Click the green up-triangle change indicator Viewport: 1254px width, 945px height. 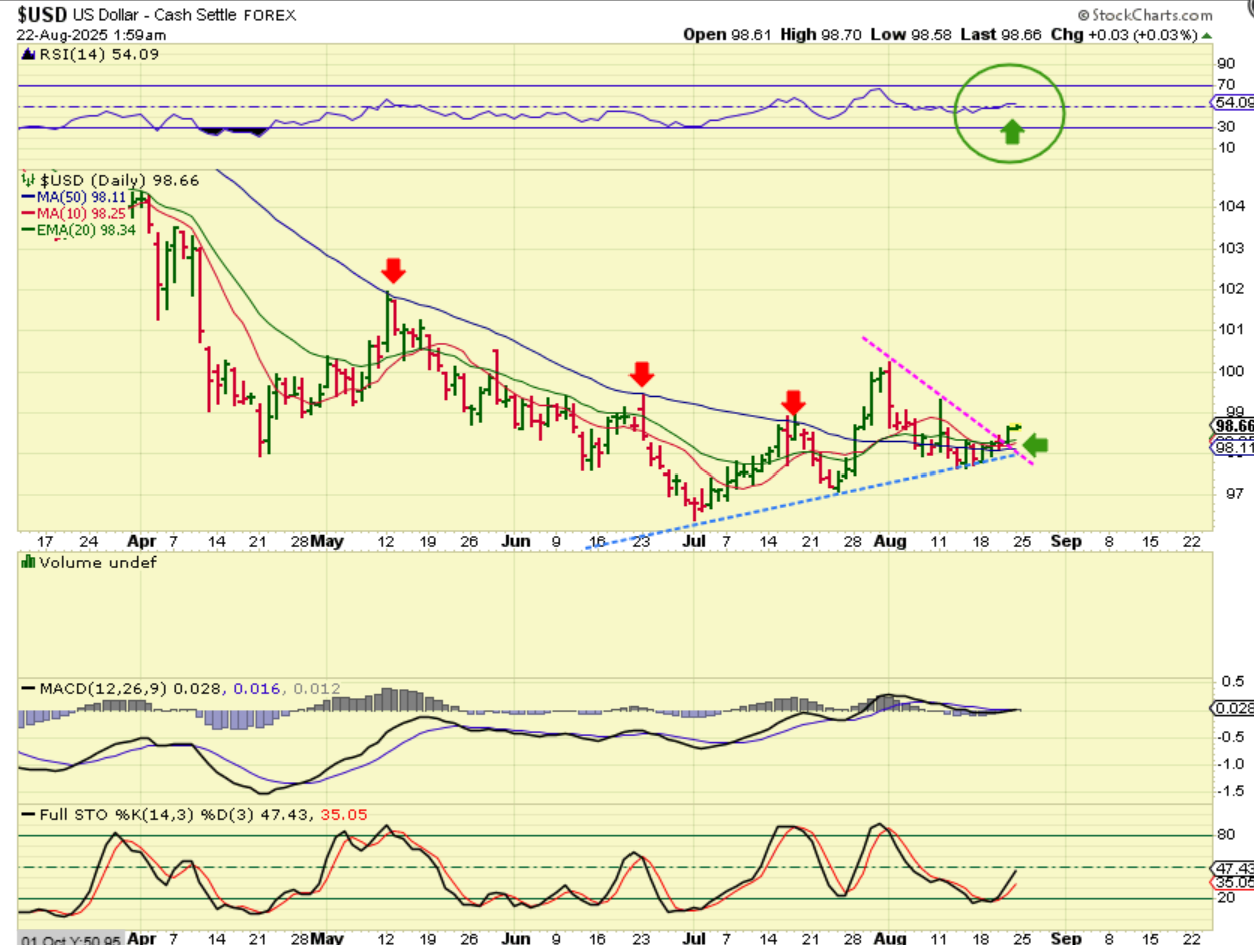tap(1207, 34)
